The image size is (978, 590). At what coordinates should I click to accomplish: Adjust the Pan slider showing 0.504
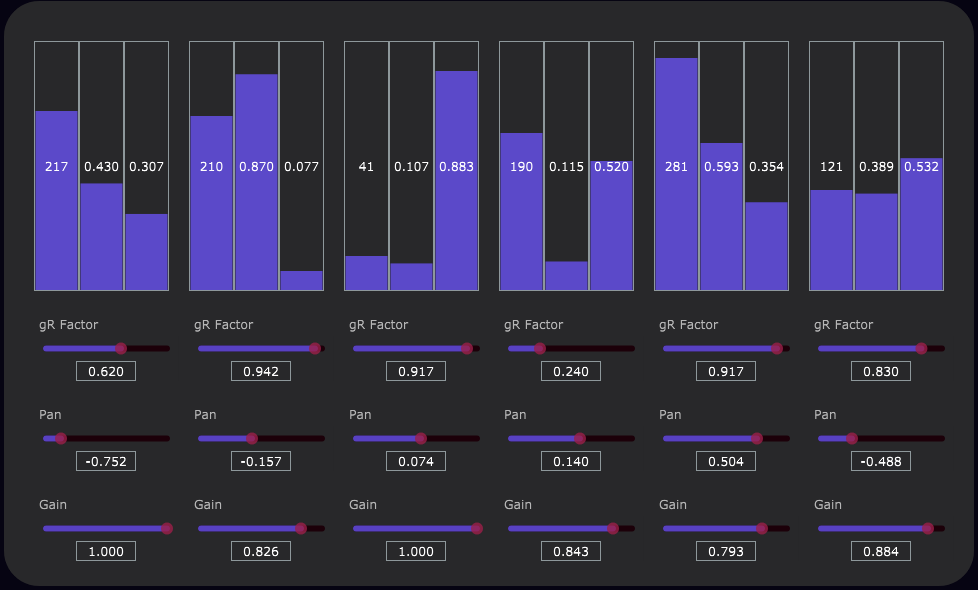click(757, 438)
